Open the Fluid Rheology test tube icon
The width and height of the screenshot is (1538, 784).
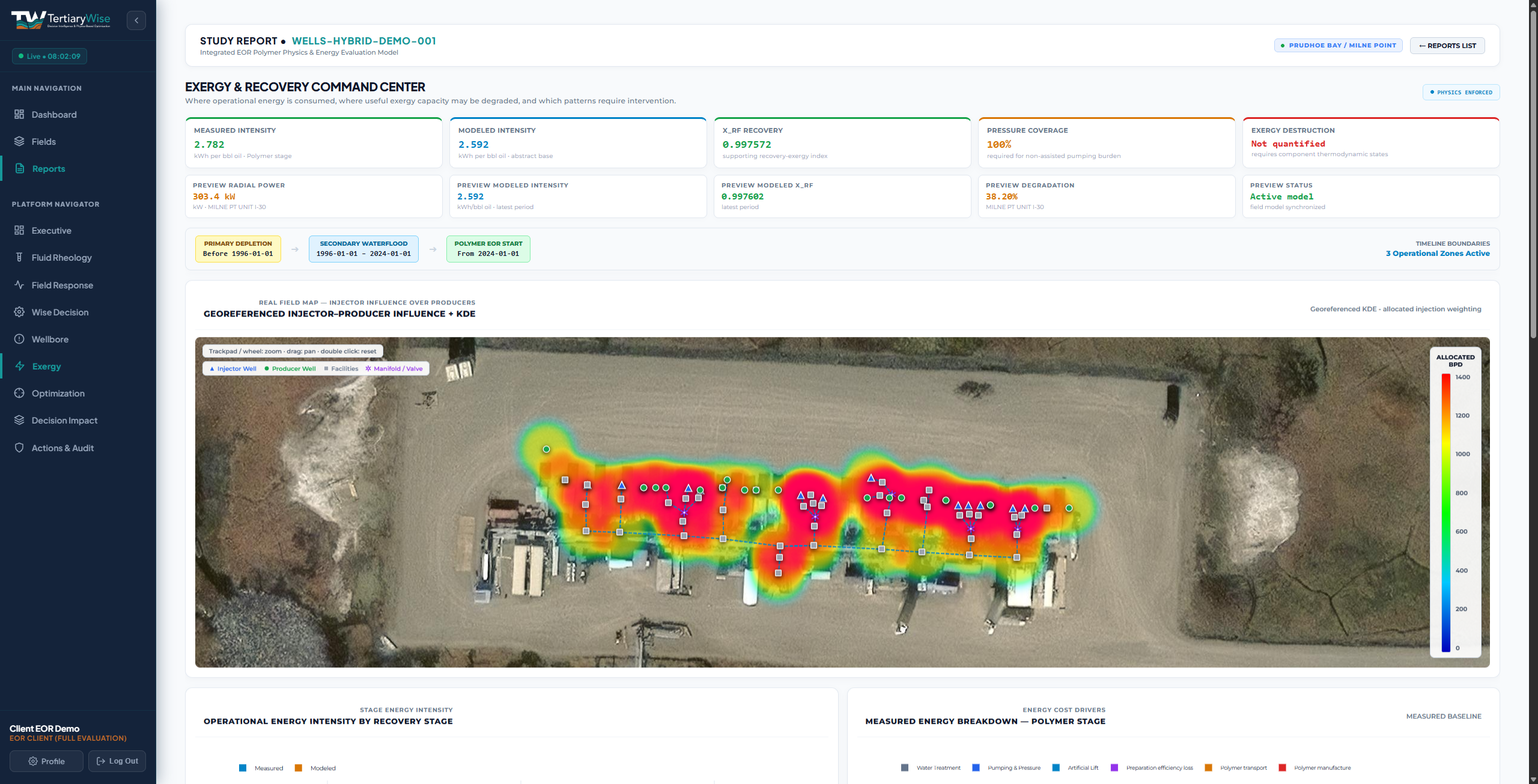(x=19, y=257)
